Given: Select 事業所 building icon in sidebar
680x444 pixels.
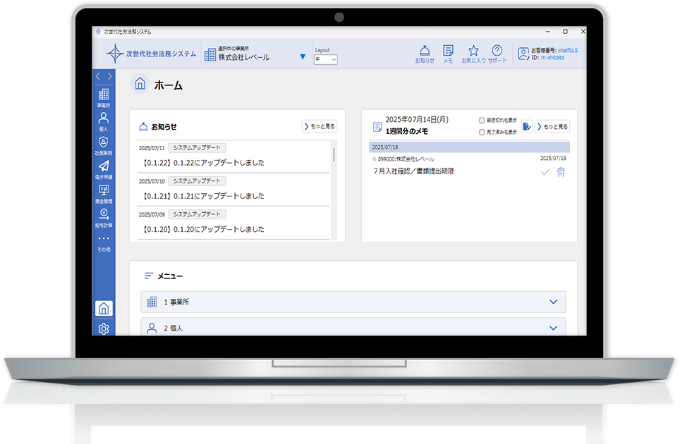Looking at the screenshot, I should pos(104,97).
